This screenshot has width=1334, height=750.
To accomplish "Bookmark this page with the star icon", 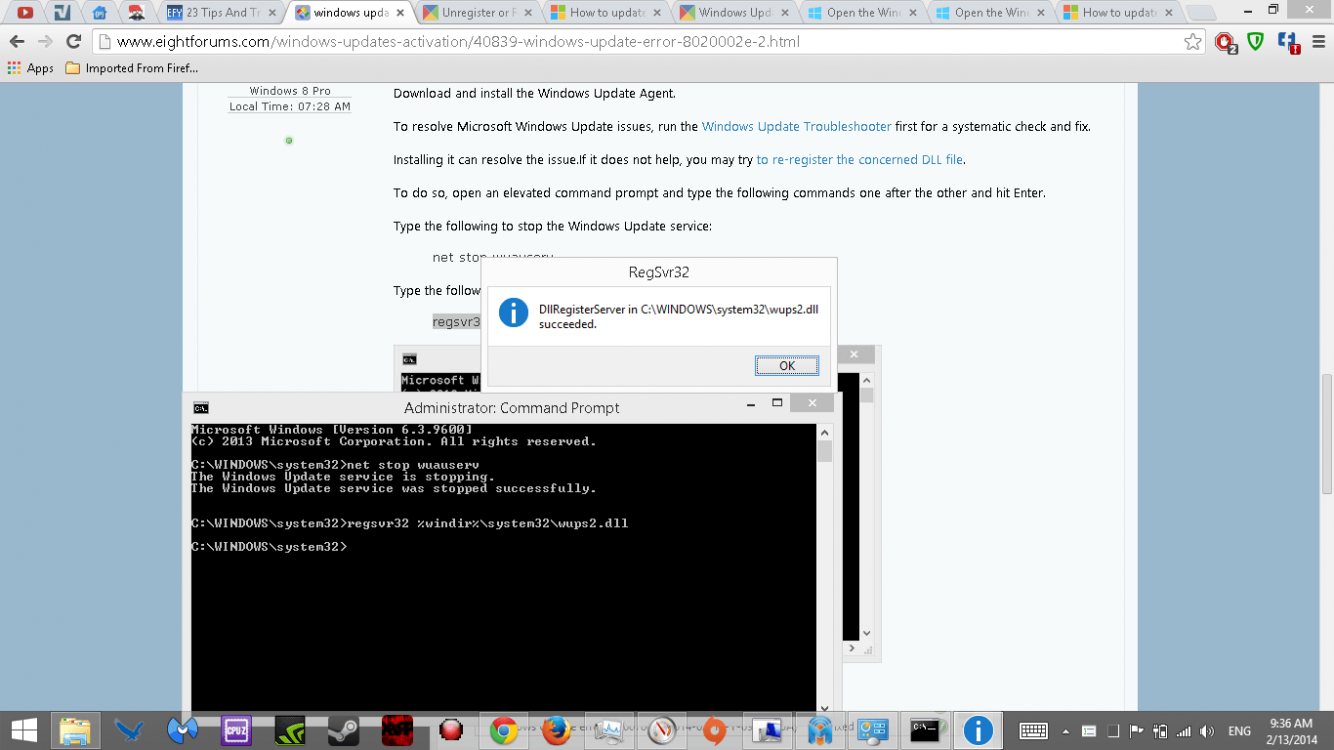I will (x=1192, y=42).
